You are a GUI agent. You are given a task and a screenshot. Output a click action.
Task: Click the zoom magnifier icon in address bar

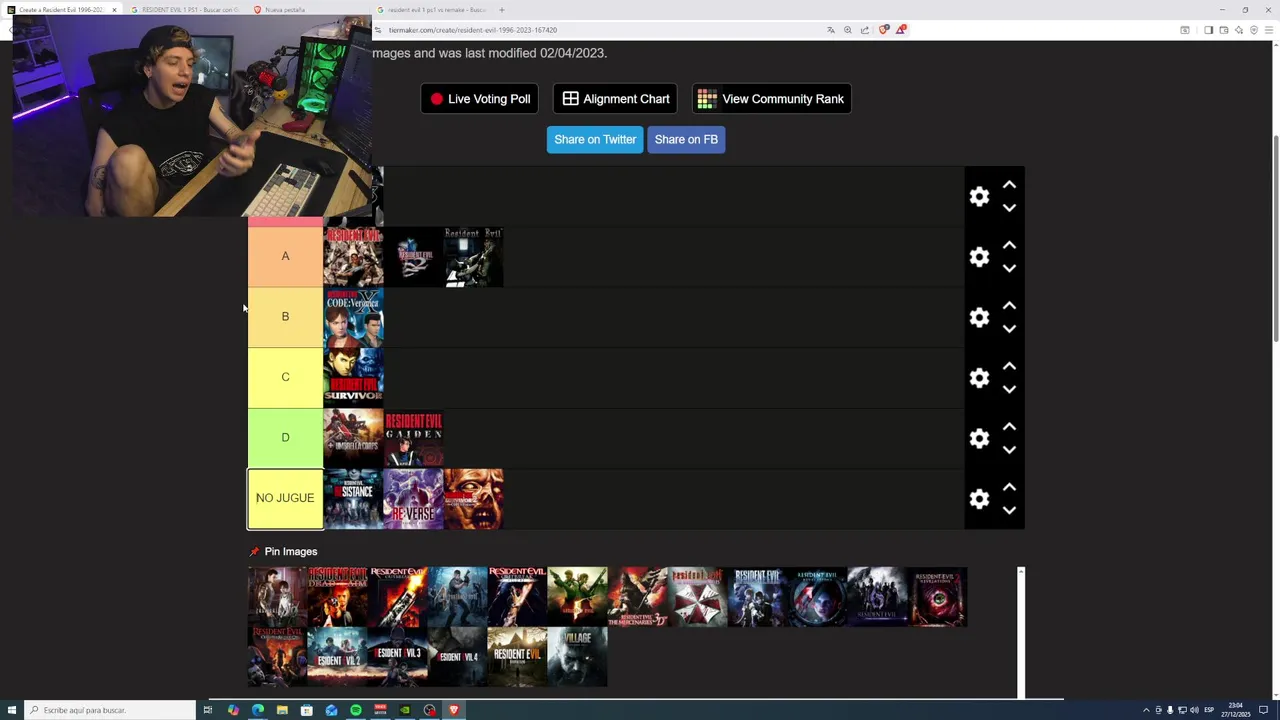848,30
